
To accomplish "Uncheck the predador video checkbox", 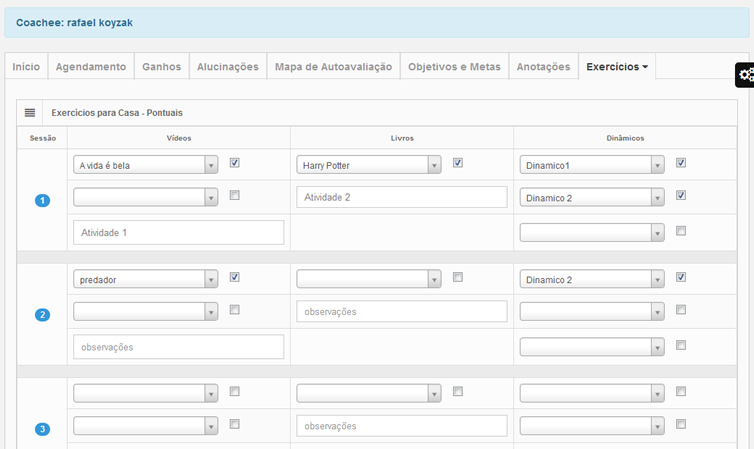I will tap(234, 277).
